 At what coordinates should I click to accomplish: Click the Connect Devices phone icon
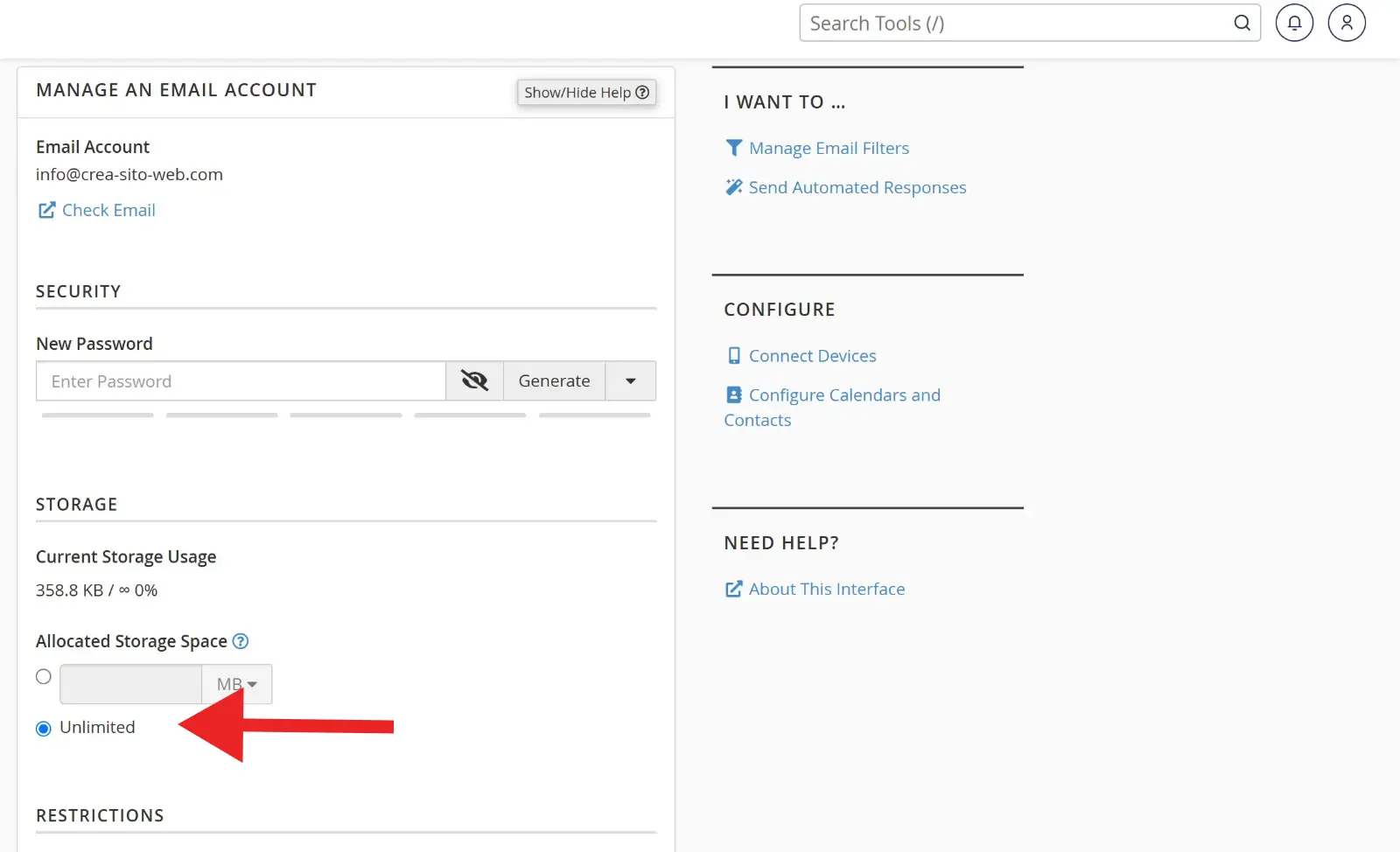(733, 356)
